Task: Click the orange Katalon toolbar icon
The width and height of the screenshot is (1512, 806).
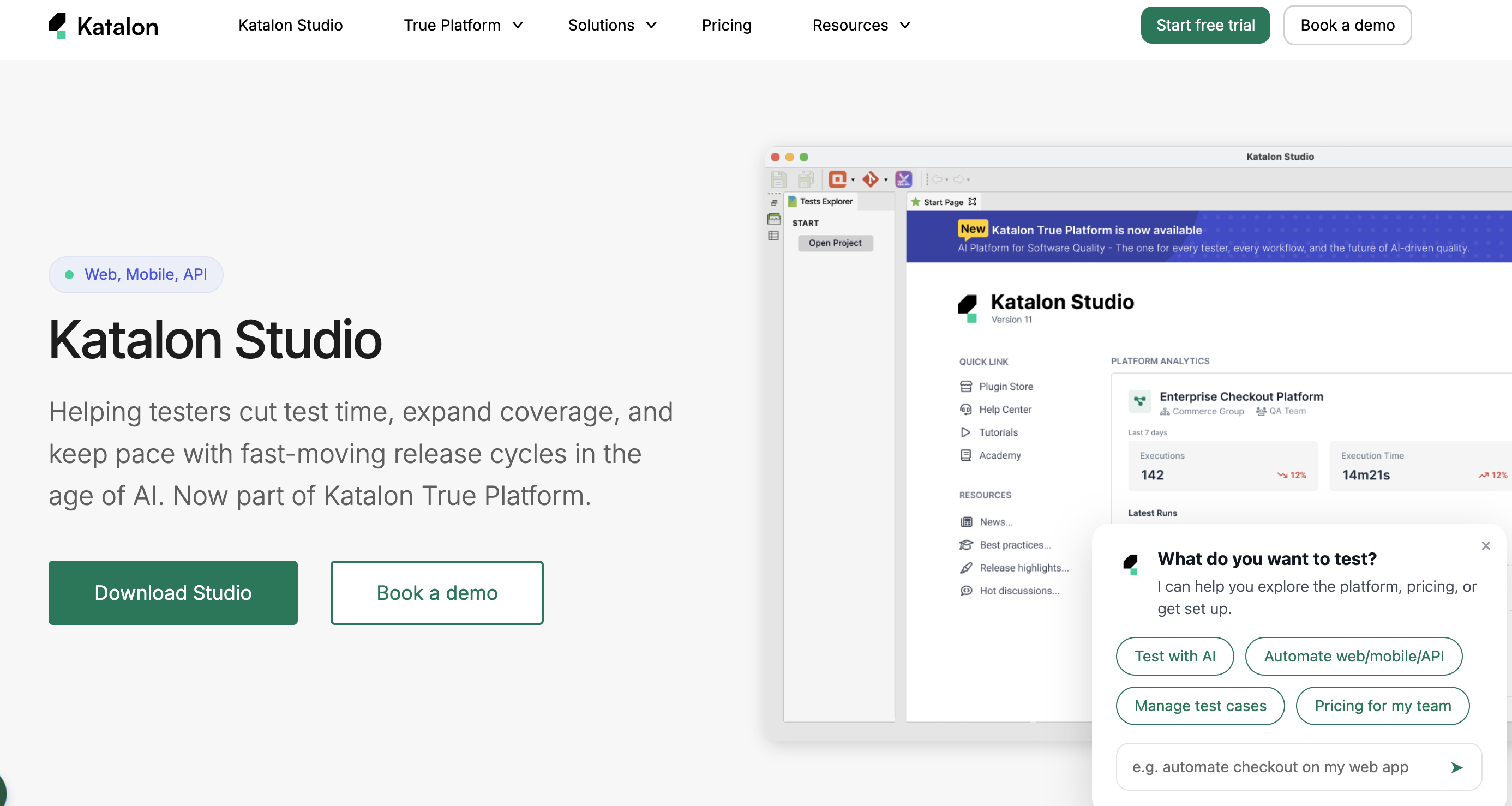Action: pyautogui.click(x=838, y=179)
